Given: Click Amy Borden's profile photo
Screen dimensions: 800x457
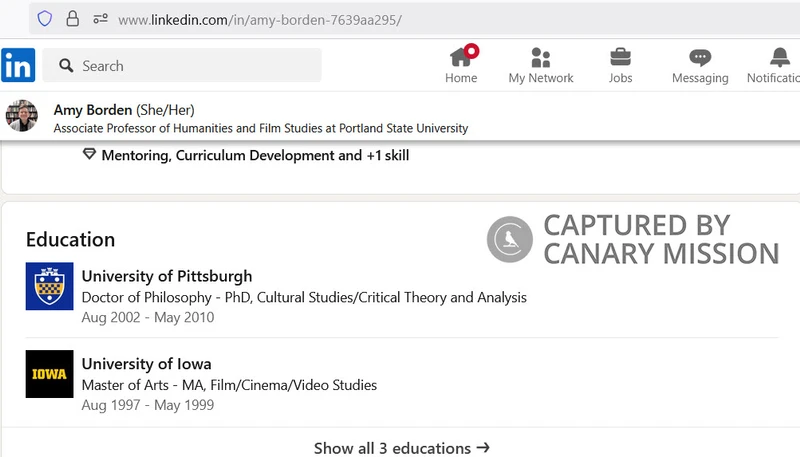Looking at the screenshot, I should [x=21, y=116].
